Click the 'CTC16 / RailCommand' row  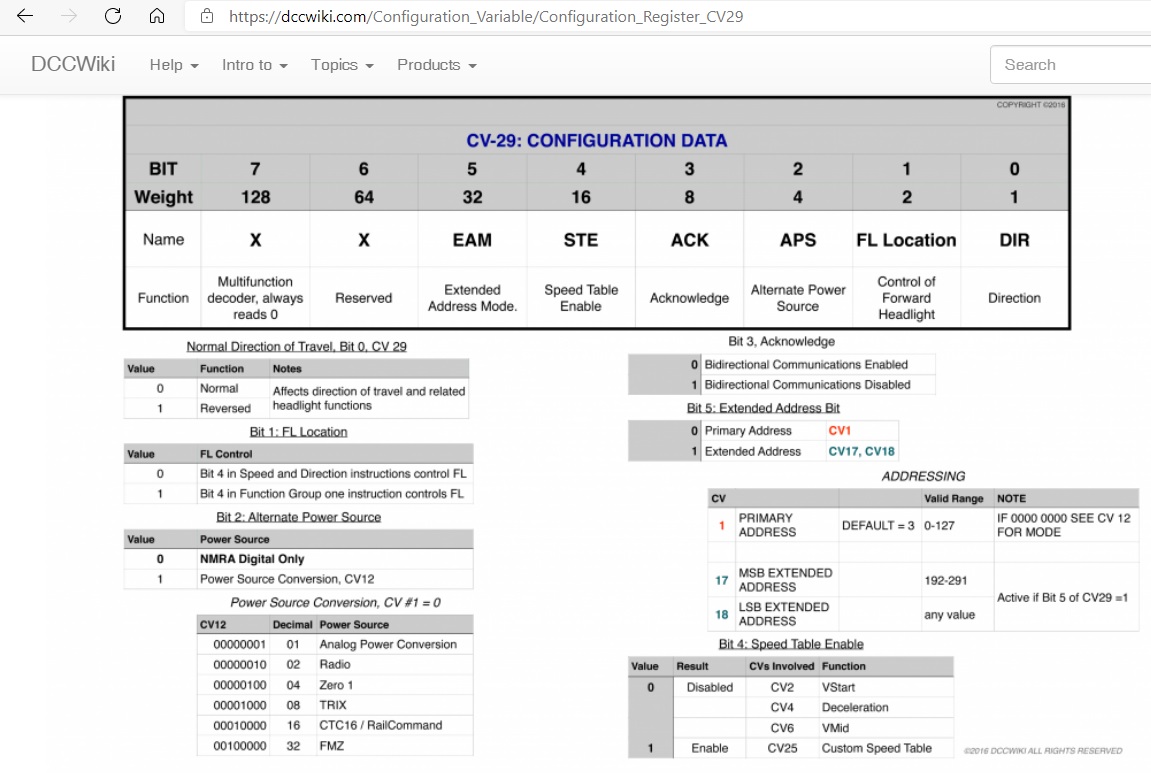click(x=335, y=725)
